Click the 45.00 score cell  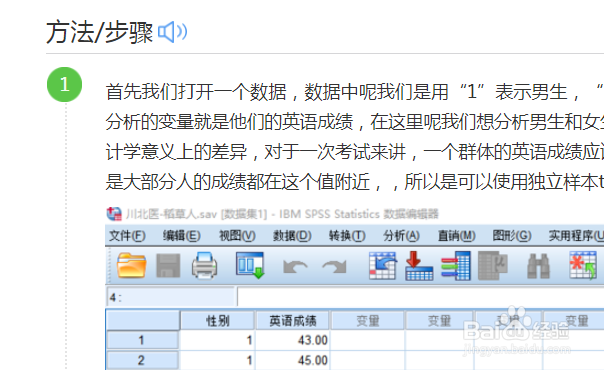pos(292,360)
